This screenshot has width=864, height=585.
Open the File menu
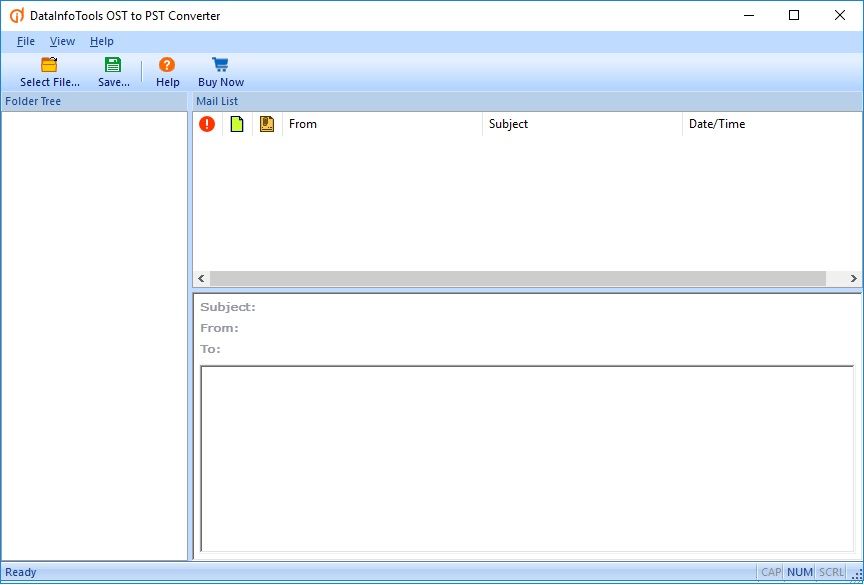(x=26, y=41)
